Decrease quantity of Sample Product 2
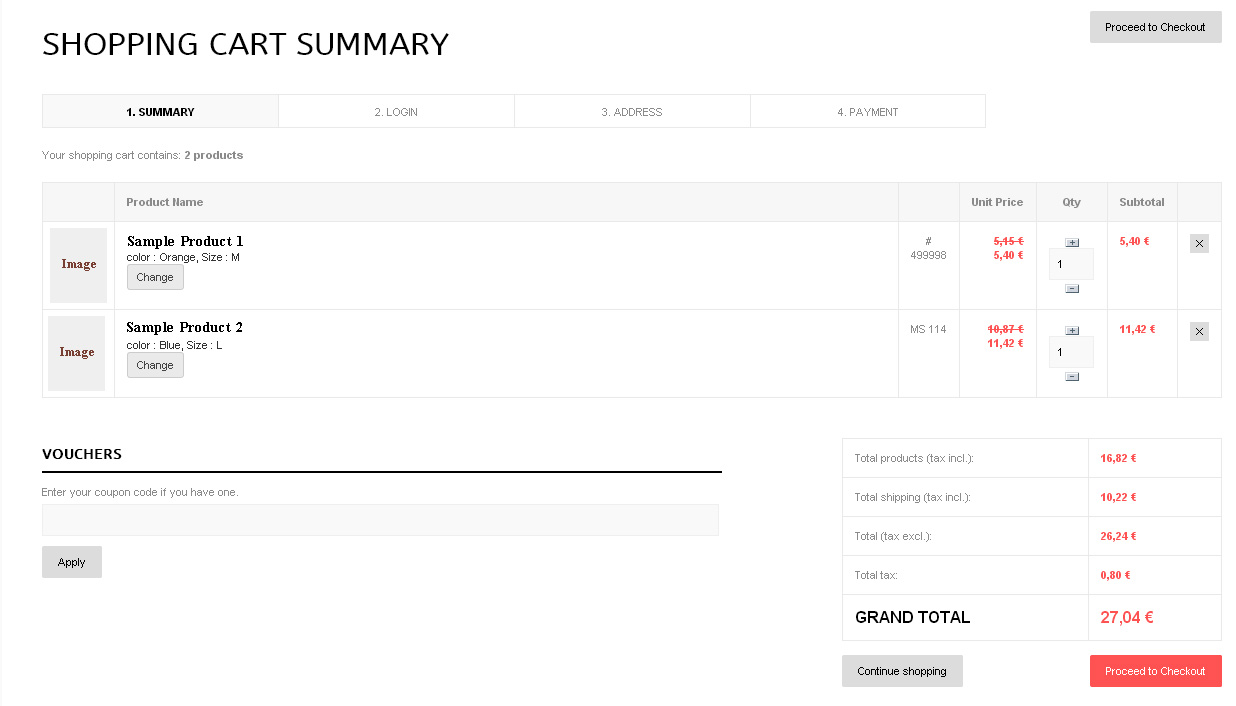 [1072, 376]
